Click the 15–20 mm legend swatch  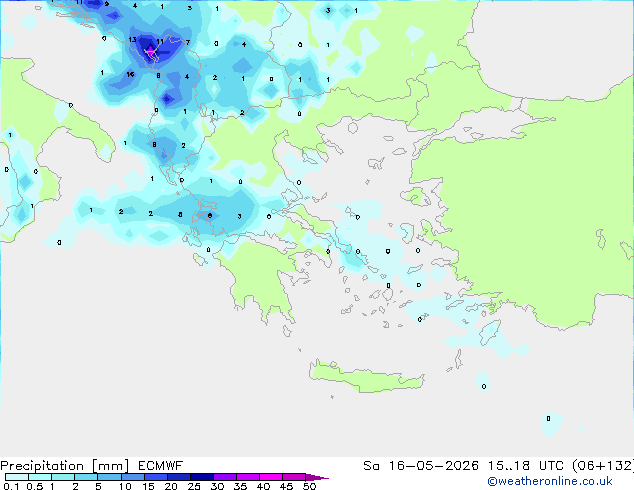click(x=156, y=477)
